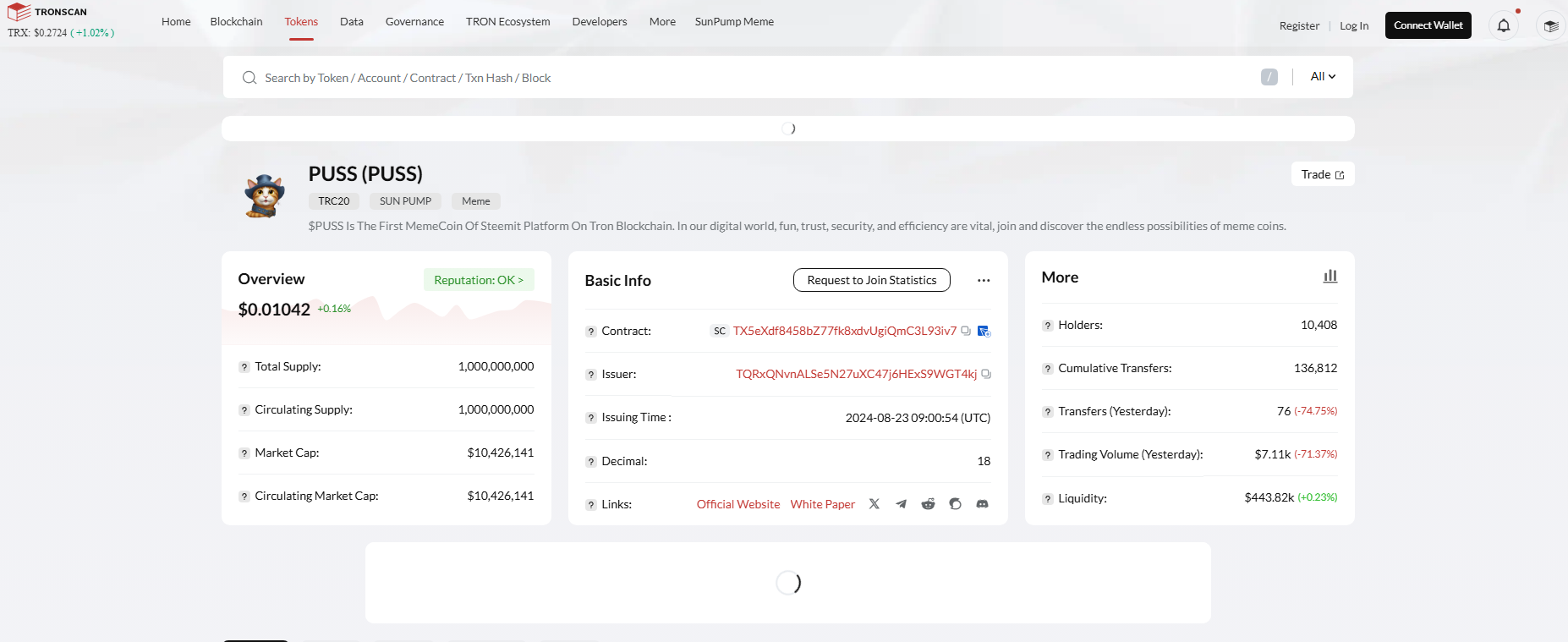The width and height of the screenshot is (1568, 642).
Task: Copy the issuer address
Action: (x=986, y=374)
